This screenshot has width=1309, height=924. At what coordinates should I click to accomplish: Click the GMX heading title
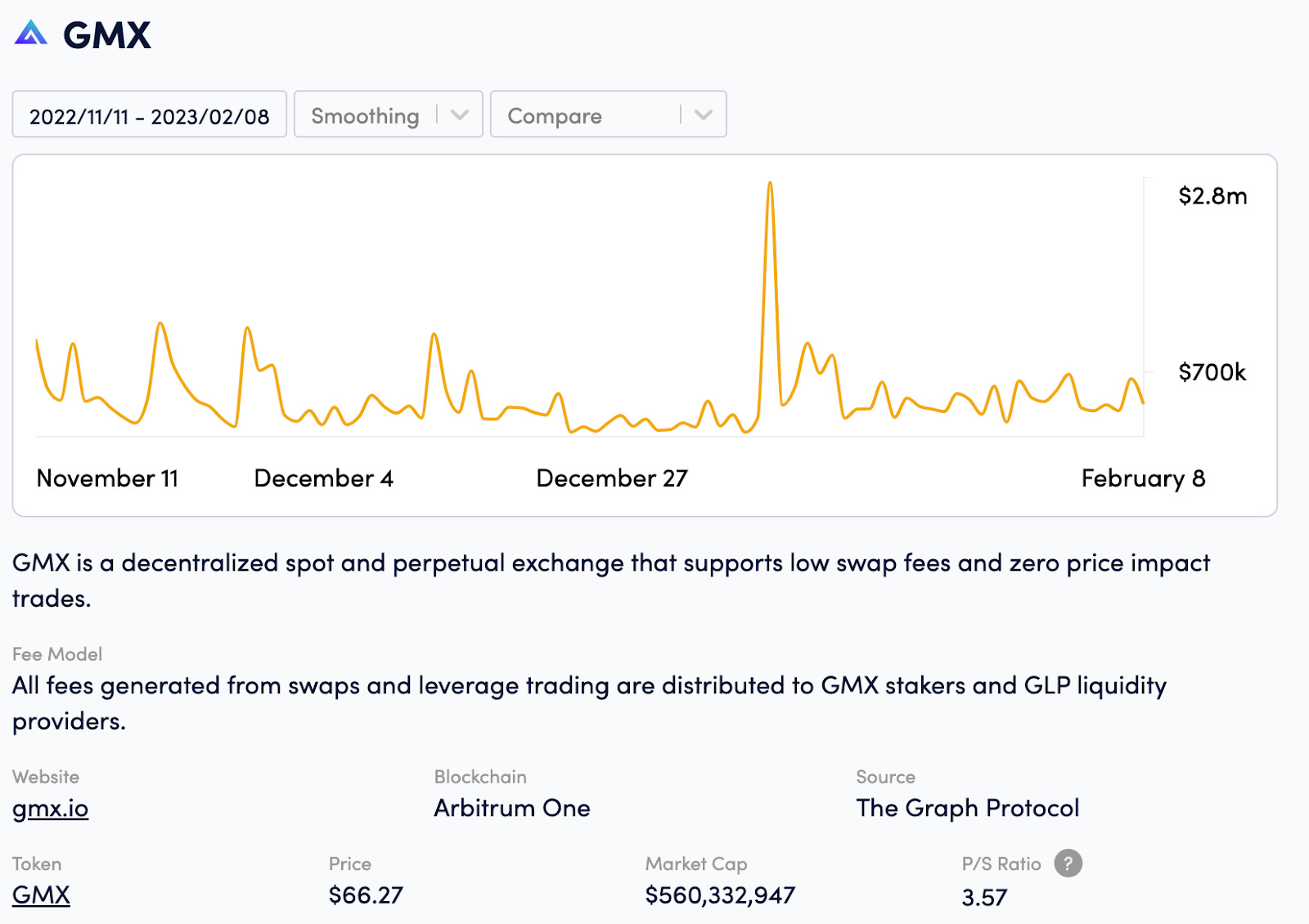[x=107, y=35]
